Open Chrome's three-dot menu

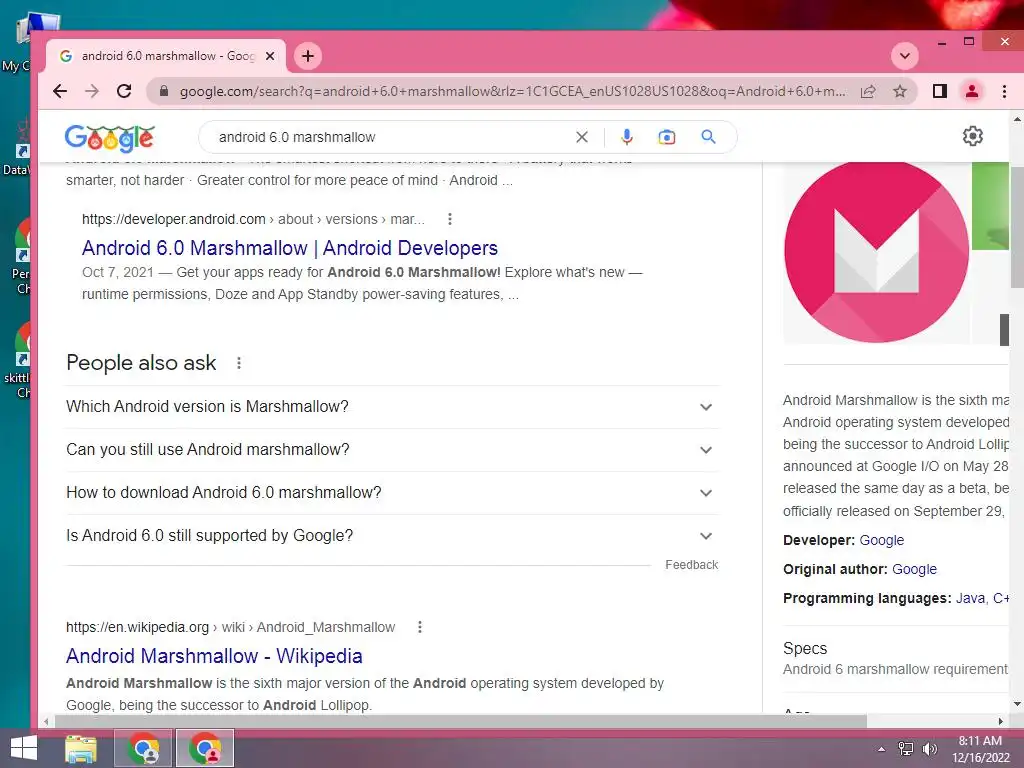(1004, 91)
